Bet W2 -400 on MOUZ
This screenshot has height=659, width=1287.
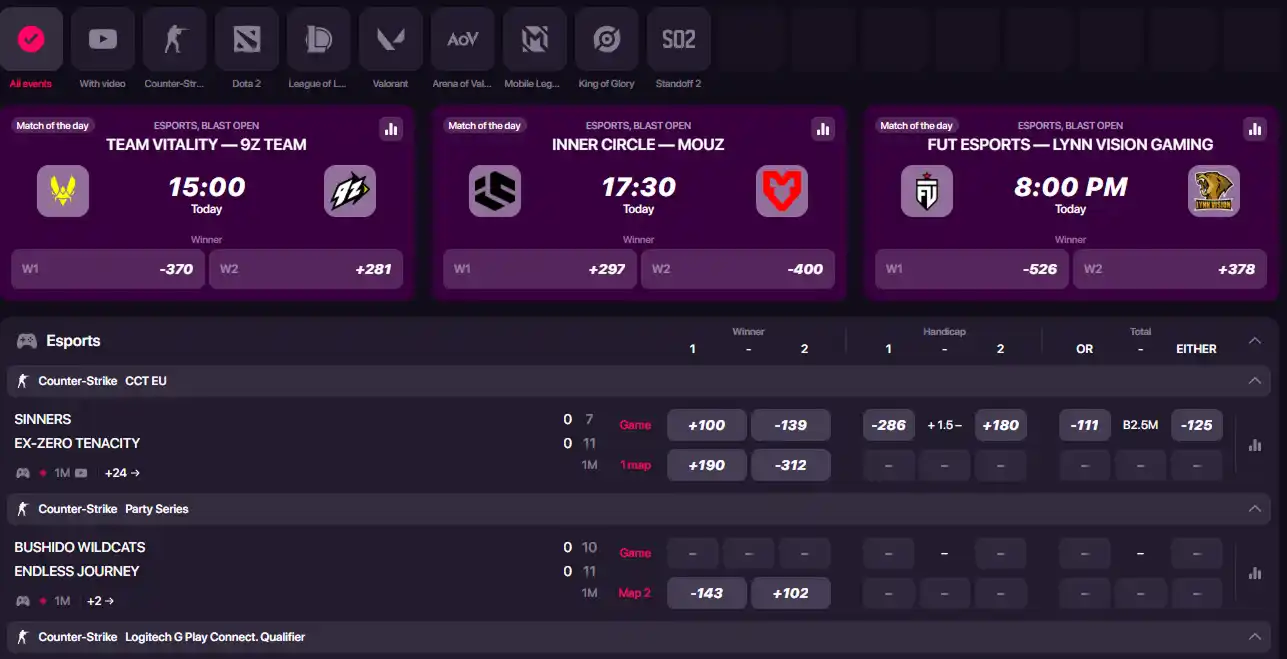[738, 269]
